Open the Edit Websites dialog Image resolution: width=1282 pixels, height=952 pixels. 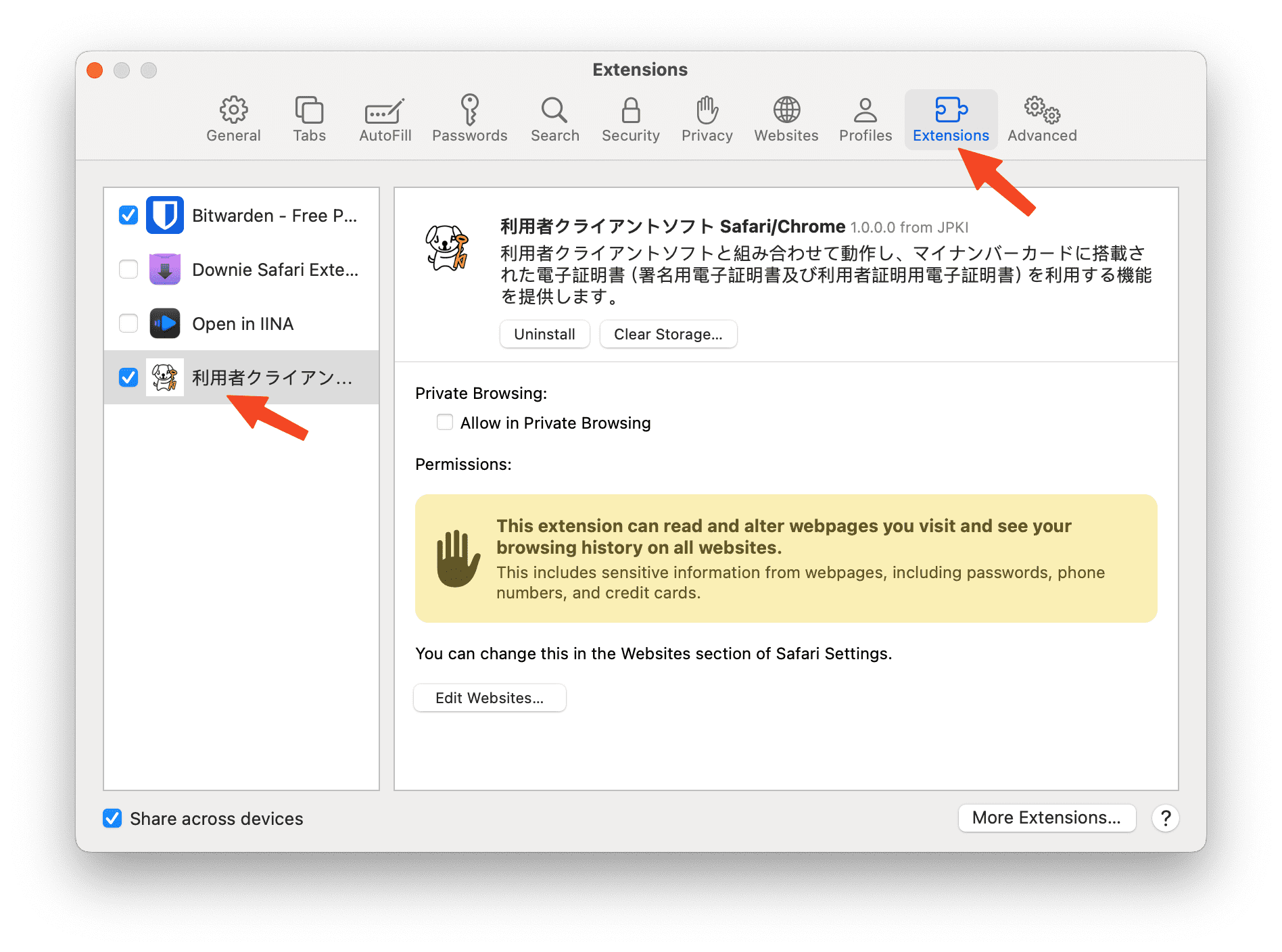coord(490,698)
